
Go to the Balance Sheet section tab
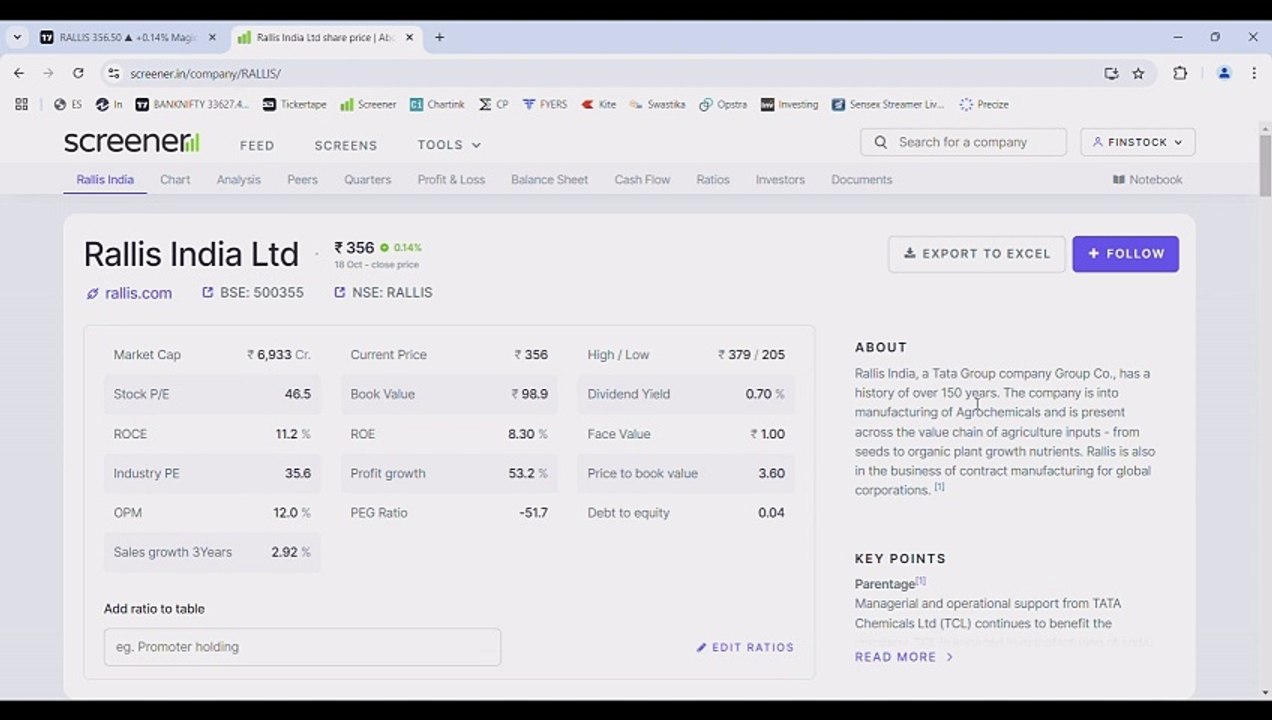pyautogui.click(x=549, y=179)
